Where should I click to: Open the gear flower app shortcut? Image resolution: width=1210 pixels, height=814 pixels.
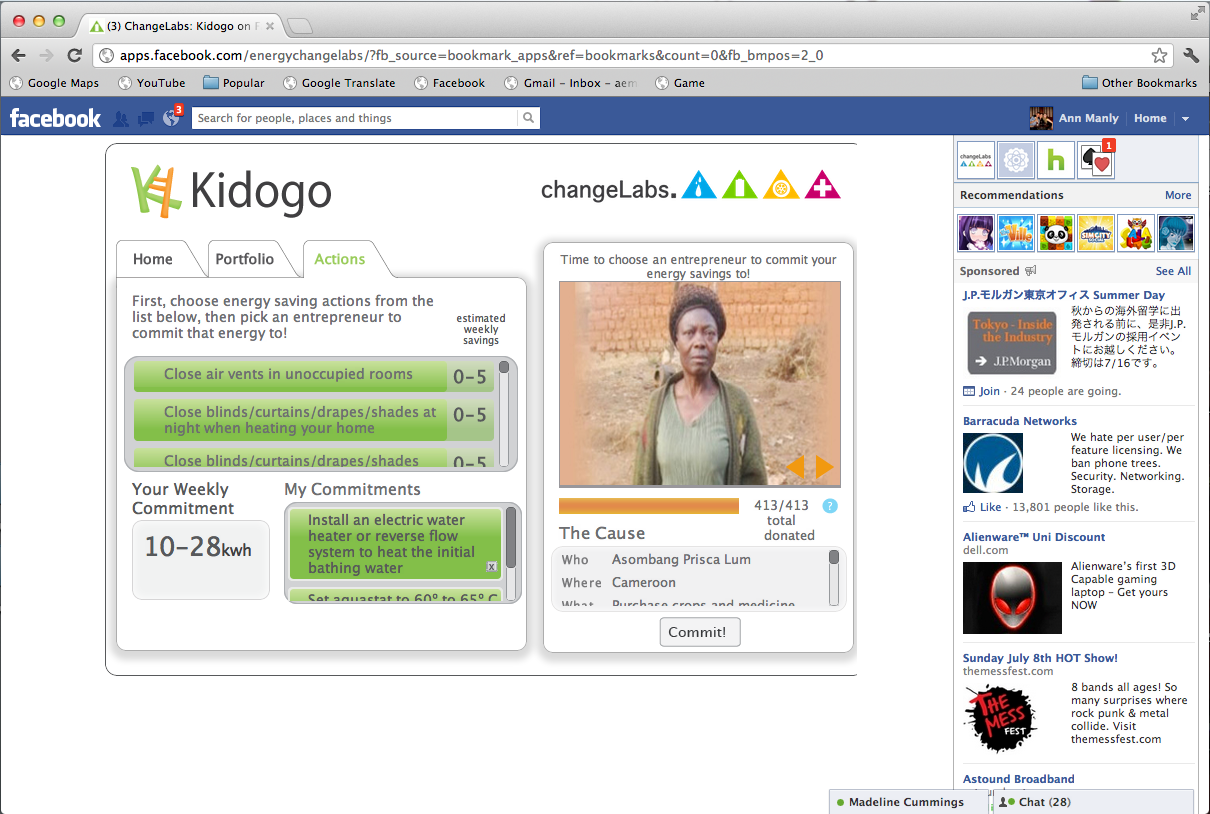click(1015, 160)
